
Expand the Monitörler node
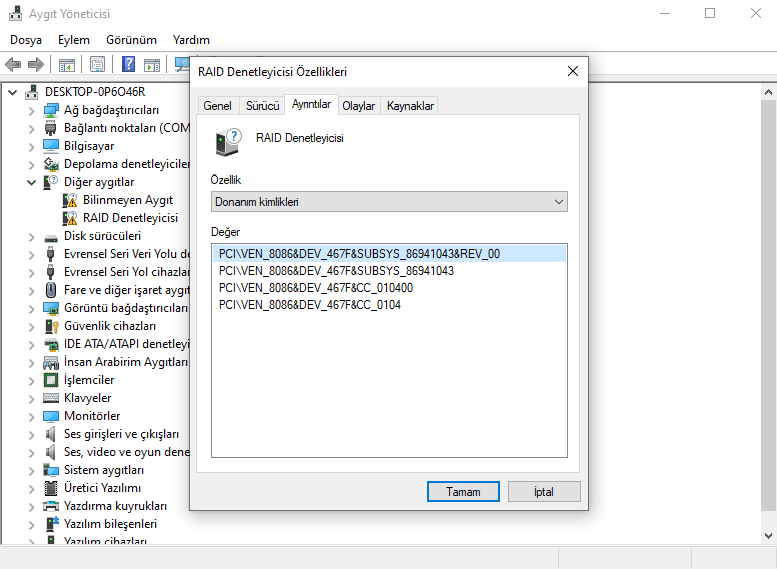tap(31, 416)
